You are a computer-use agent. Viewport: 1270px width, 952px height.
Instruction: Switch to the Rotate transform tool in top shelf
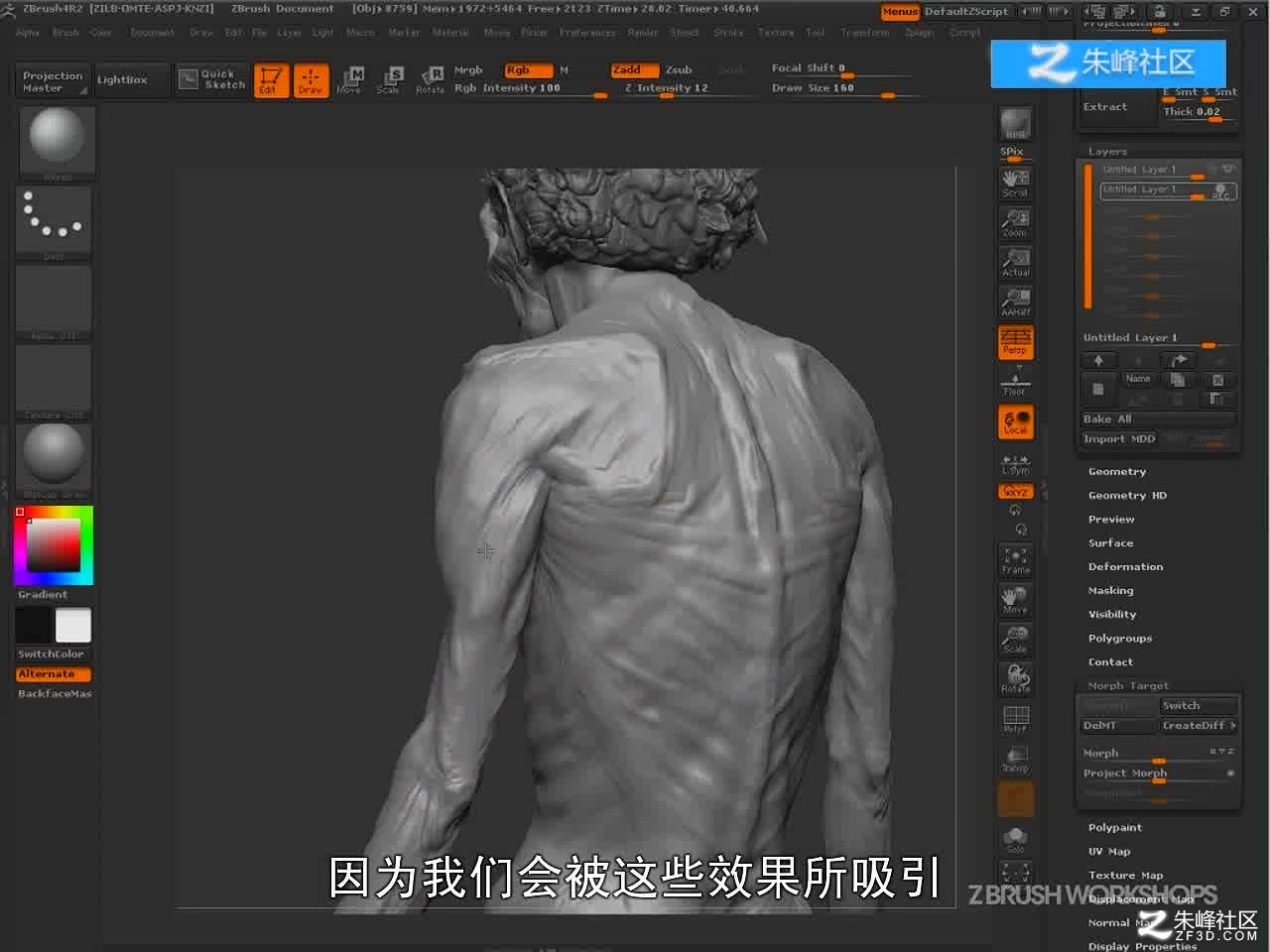click(430, 79)
